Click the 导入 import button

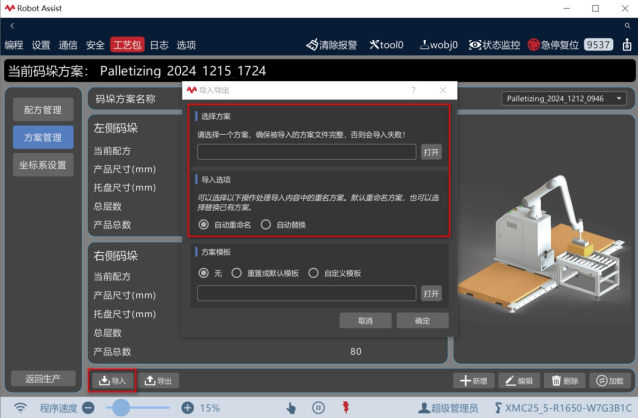[x=112, y=381]
